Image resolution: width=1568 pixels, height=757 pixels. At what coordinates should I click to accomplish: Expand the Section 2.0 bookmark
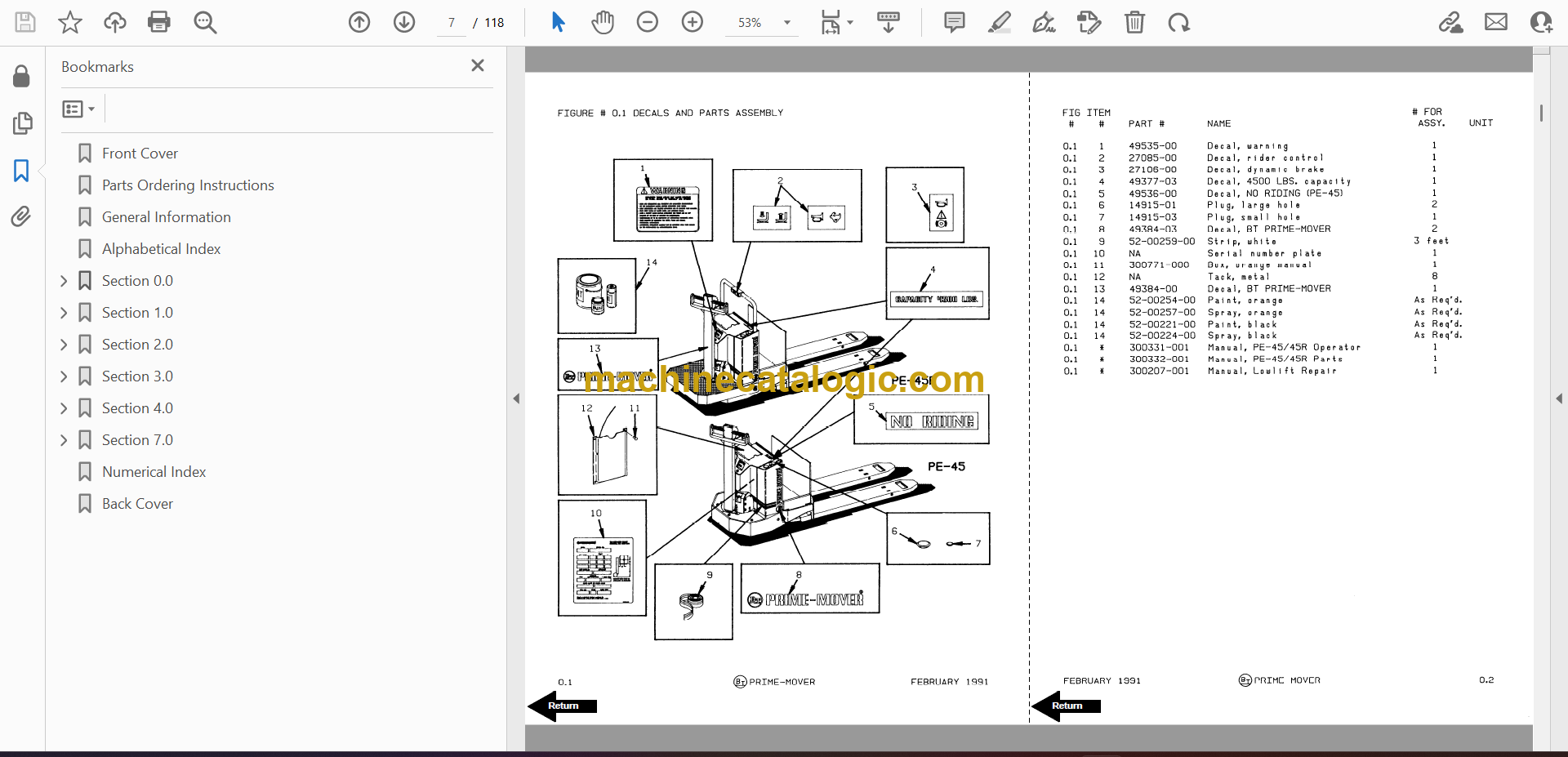point(64,345)
